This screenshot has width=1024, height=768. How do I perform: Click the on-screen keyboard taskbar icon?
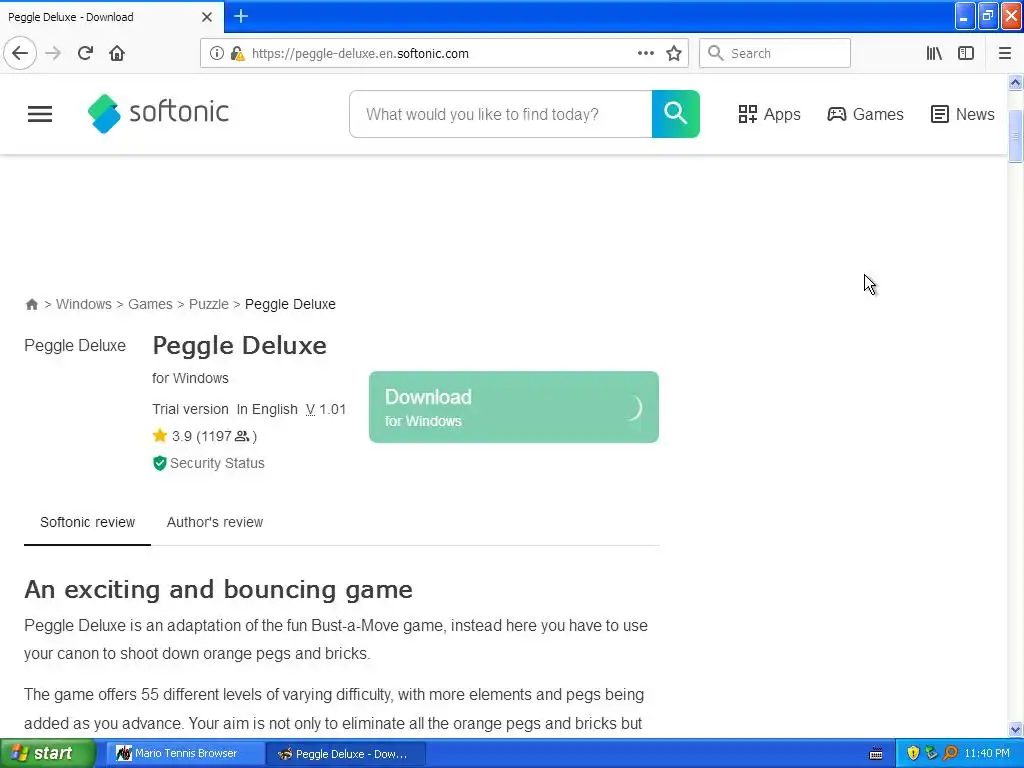(876, 754)
